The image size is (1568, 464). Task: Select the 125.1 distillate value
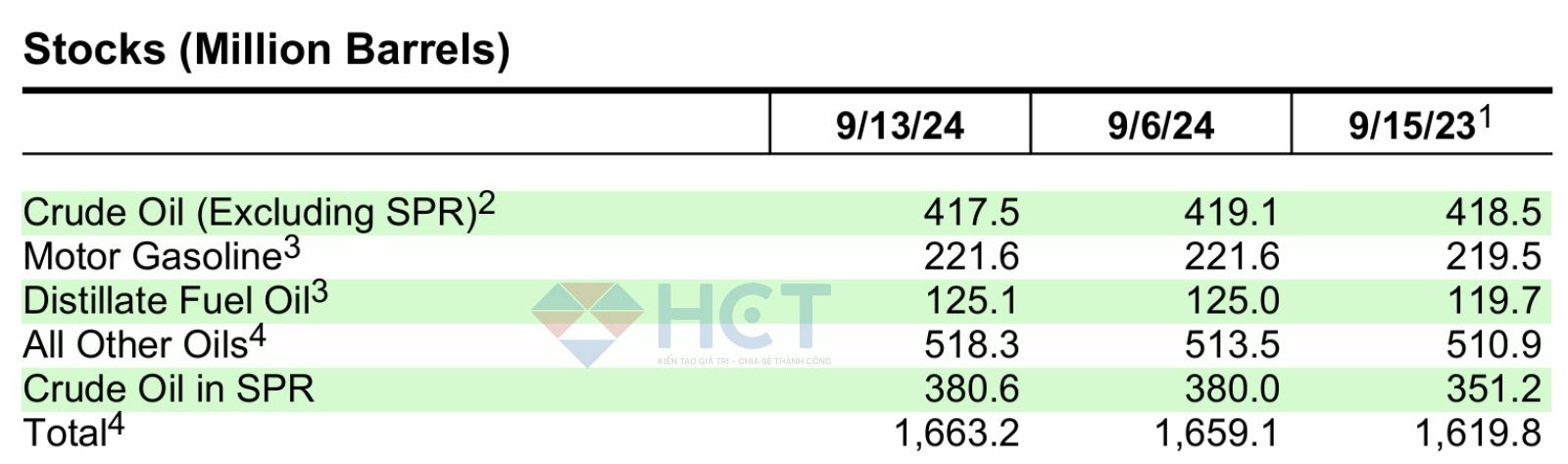[971, 300]
